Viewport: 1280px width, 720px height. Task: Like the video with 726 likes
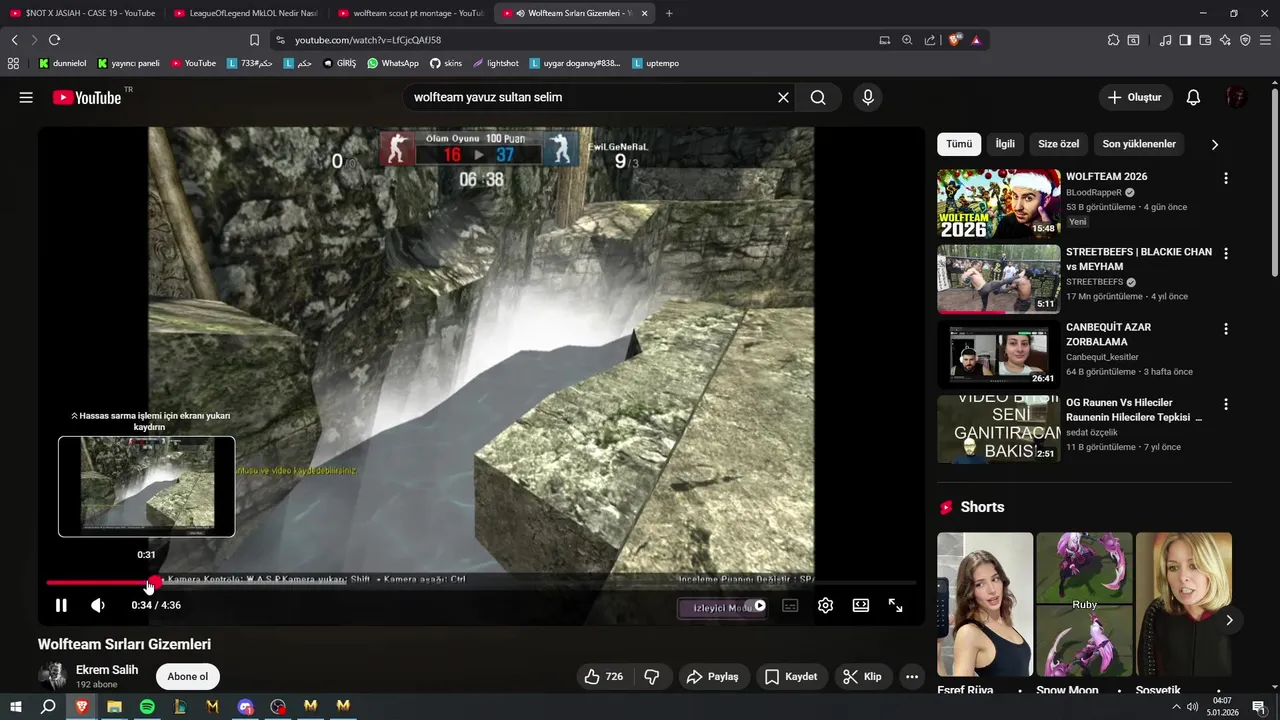(x=604, y=677)
